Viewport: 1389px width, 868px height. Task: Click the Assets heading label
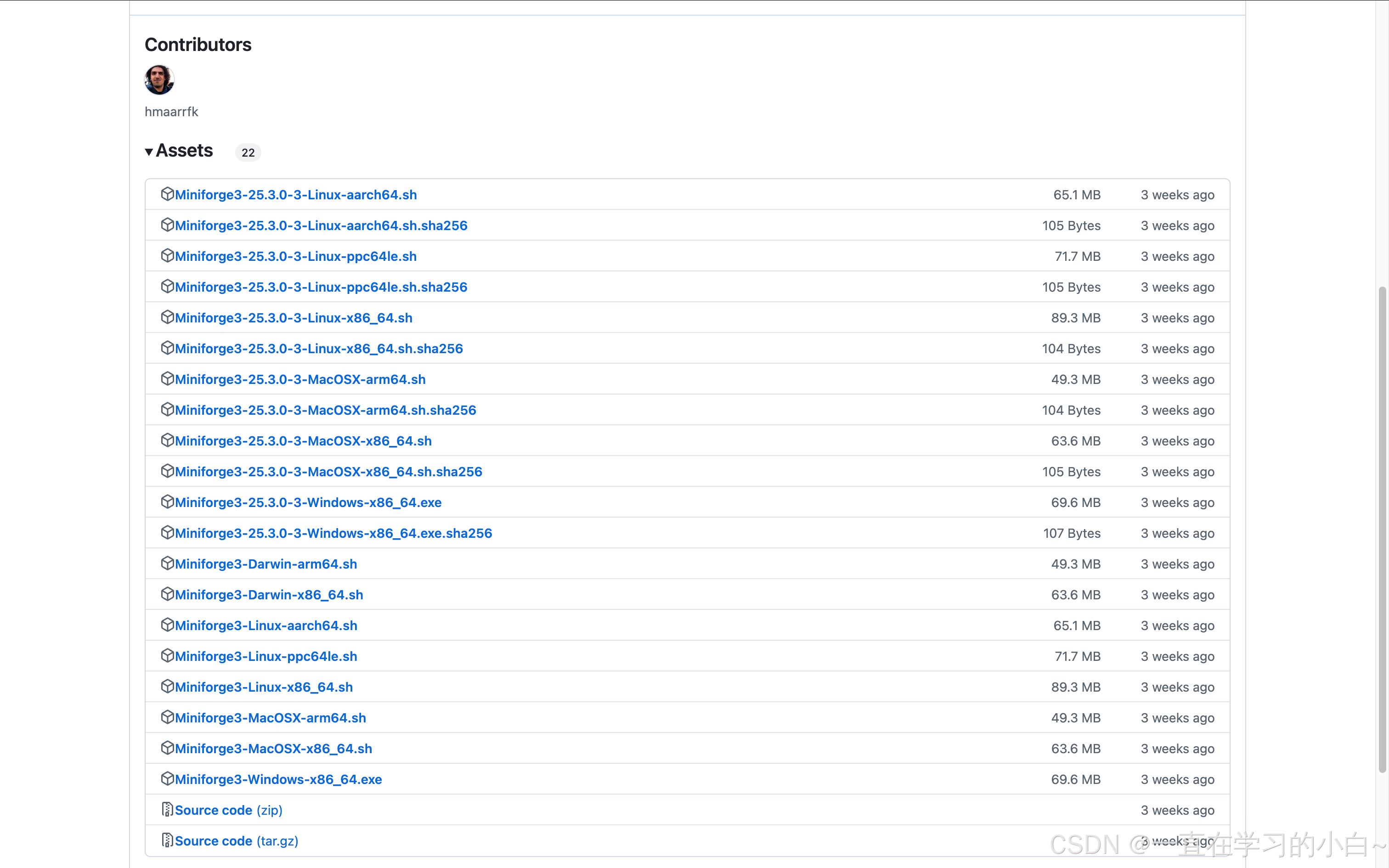click(184, 151)
